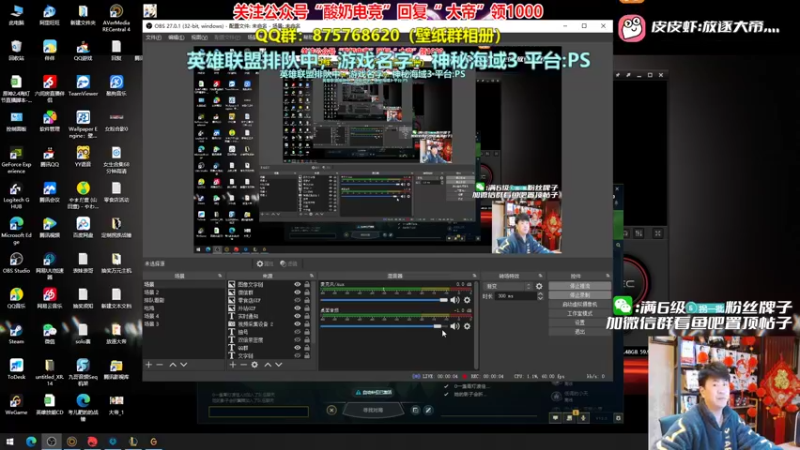Select 场景 3 in the Scenes list
Viewport: 800px width, 450px height.
tap(184, 324)
